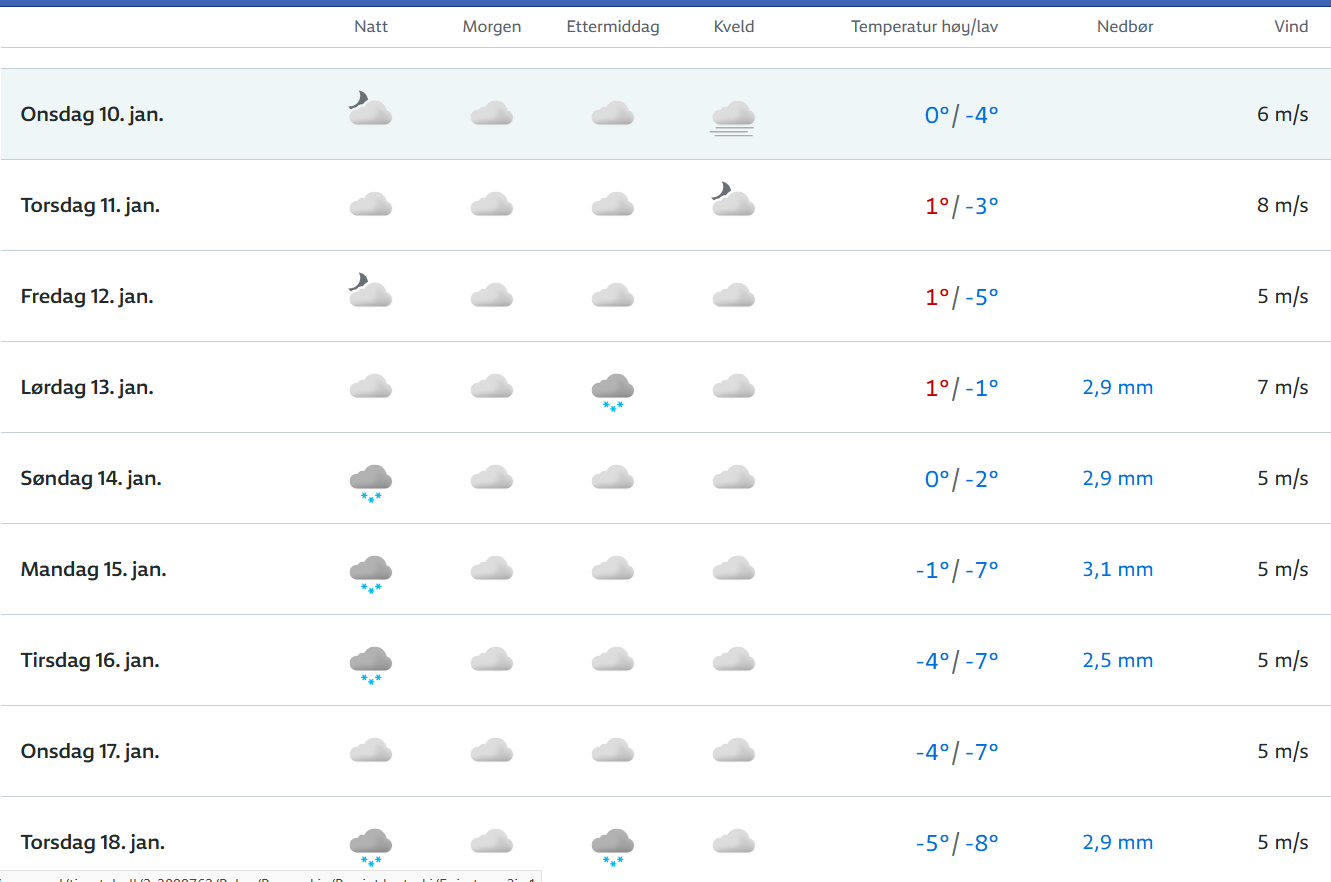
Task: Click the night moon-cloud icon for Onsdag 10. jan.
Action: [x=370, y=109]
